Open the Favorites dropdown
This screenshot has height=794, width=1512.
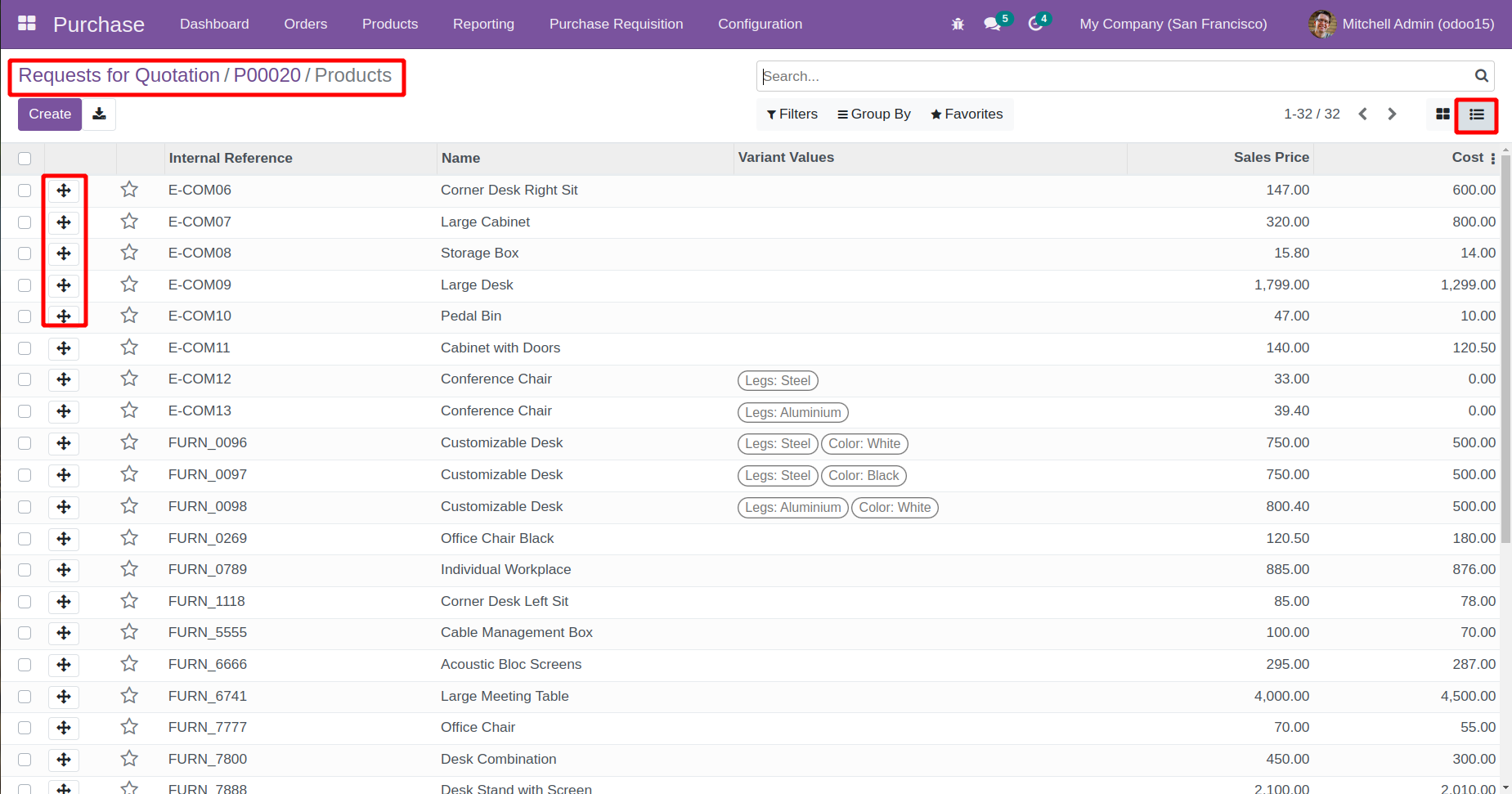[x=967, y=114]
